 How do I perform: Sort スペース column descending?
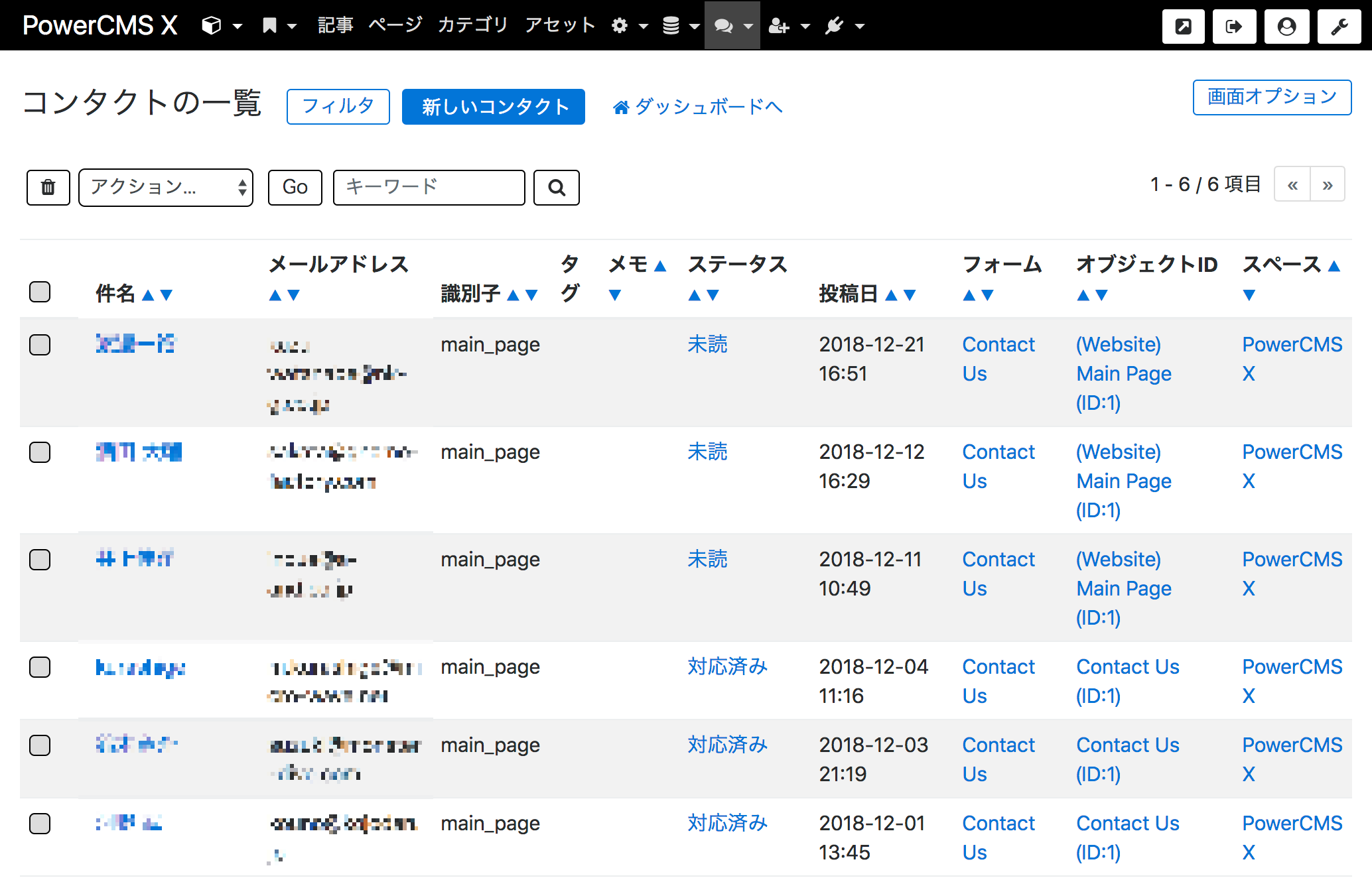pyautogui.click(x=1249, y=295)
